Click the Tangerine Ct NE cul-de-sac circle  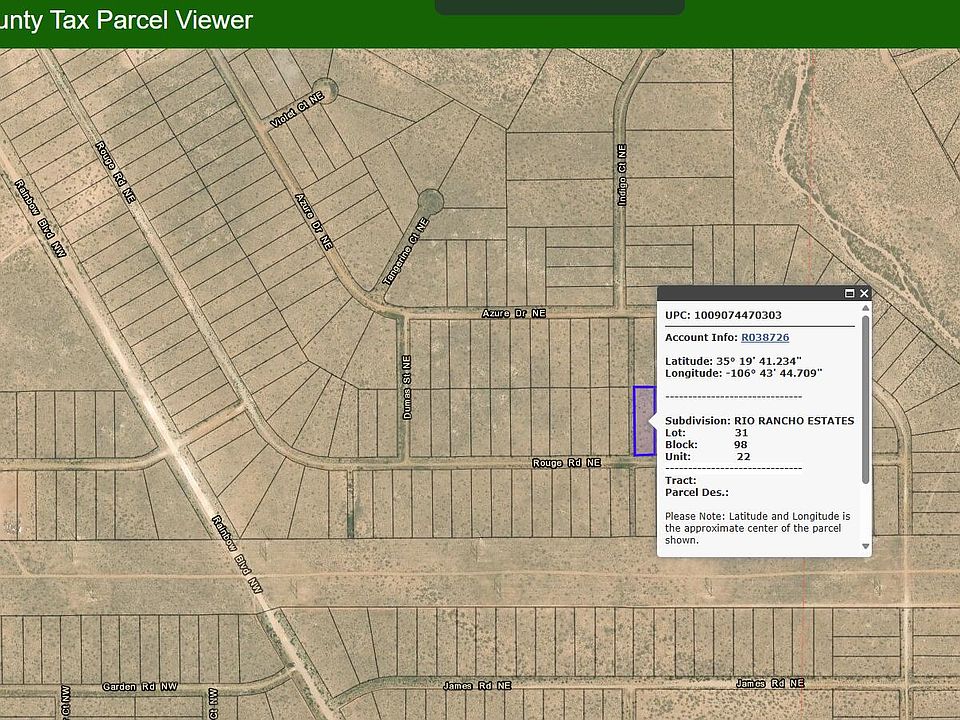click(429, 201)
